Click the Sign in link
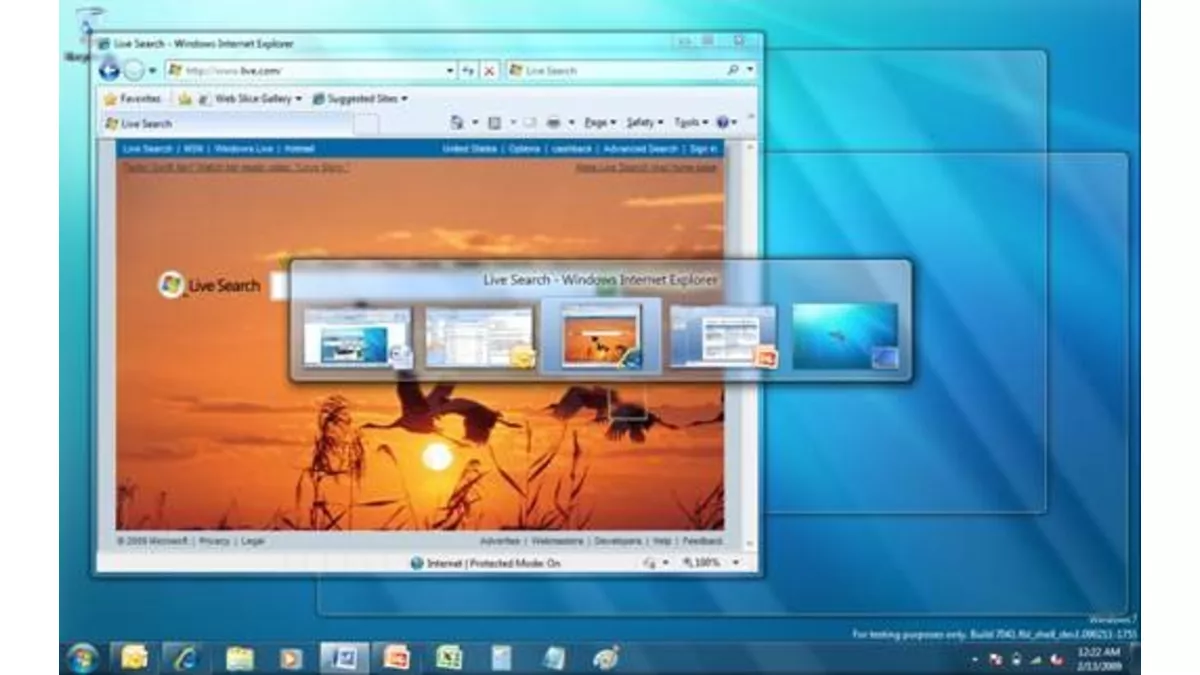This screenshot has height=675, width=1200. 703,149
